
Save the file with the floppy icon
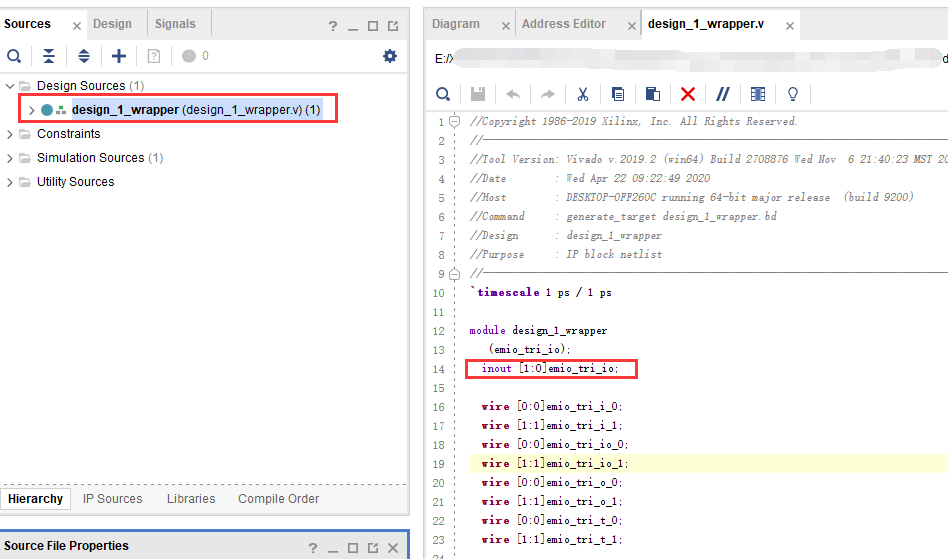pyautogui.click(x=478, y=94)
